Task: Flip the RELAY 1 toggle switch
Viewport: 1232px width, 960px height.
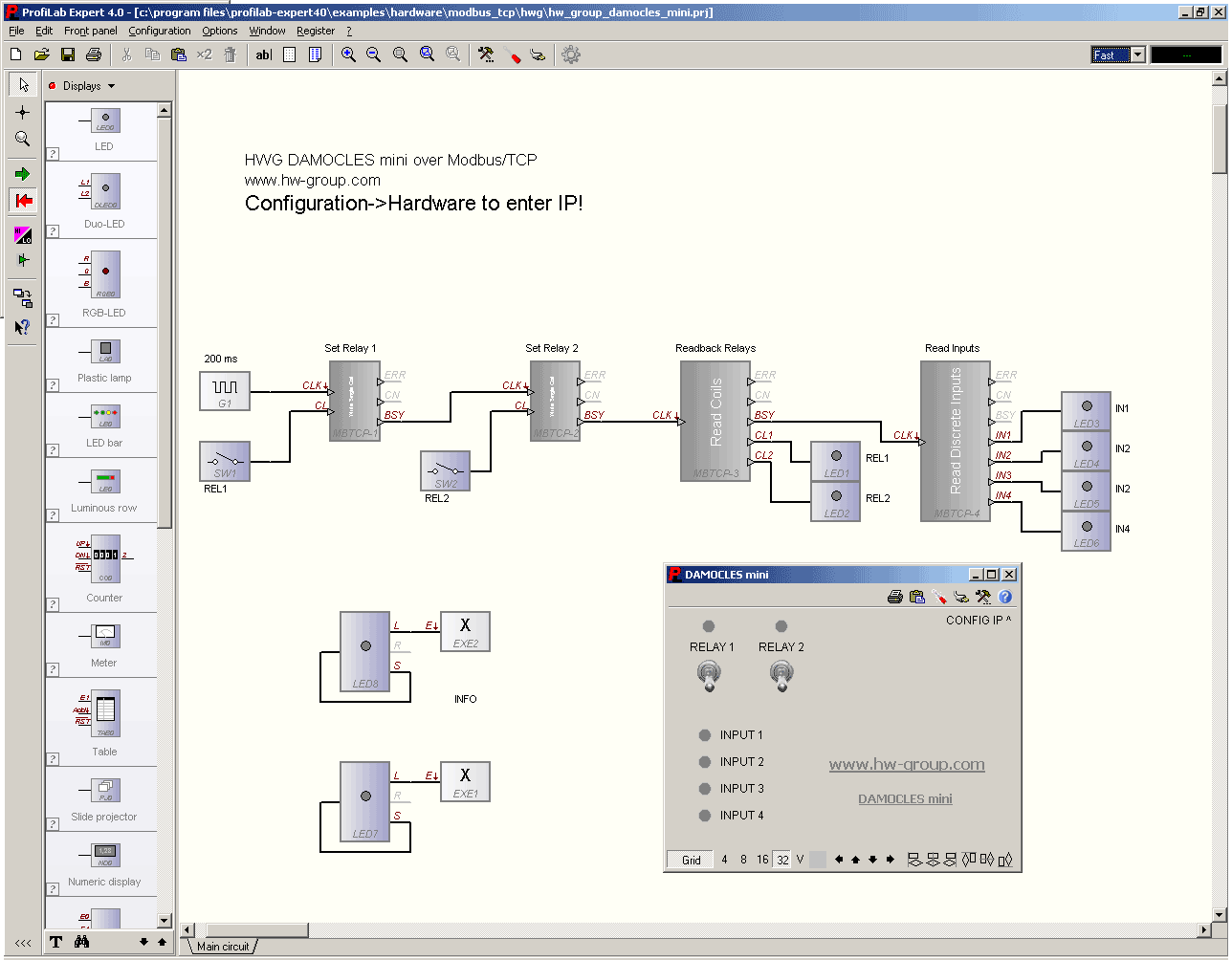Action: point(709,676)
